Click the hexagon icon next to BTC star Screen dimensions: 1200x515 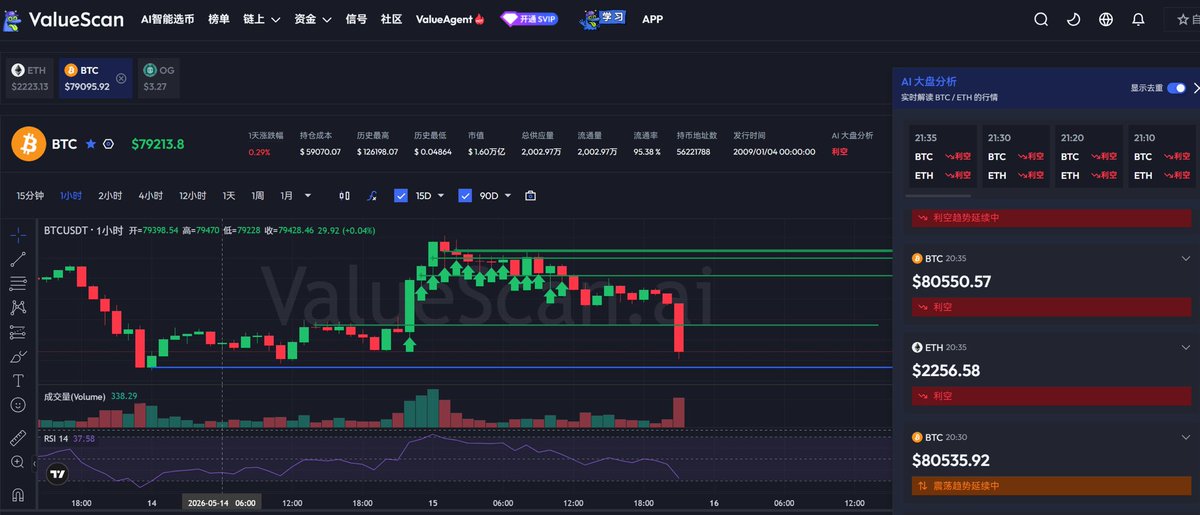pos(109,144)
